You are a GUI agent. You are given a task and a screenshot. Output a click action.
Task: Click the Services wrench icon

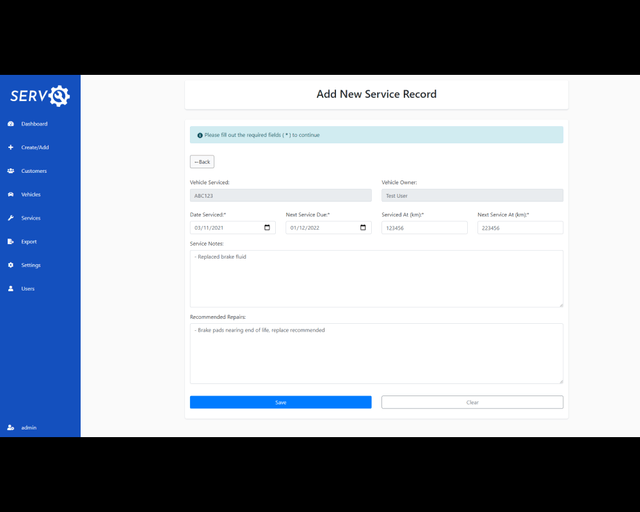[11, 218]
